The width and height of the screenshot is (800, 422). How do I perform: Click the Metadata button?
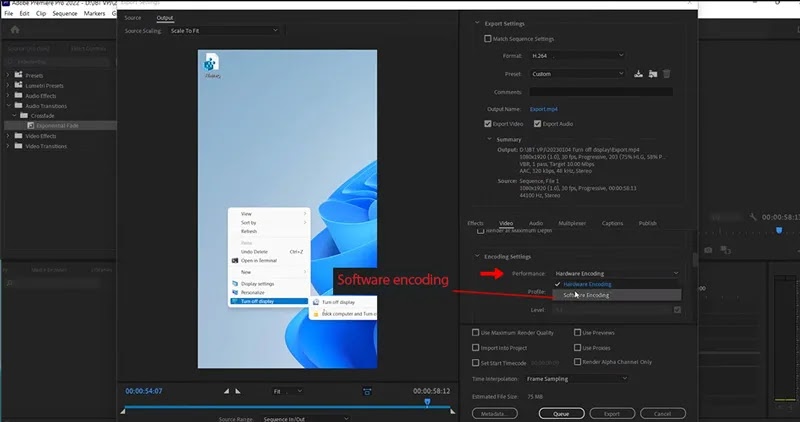(494, 413)
